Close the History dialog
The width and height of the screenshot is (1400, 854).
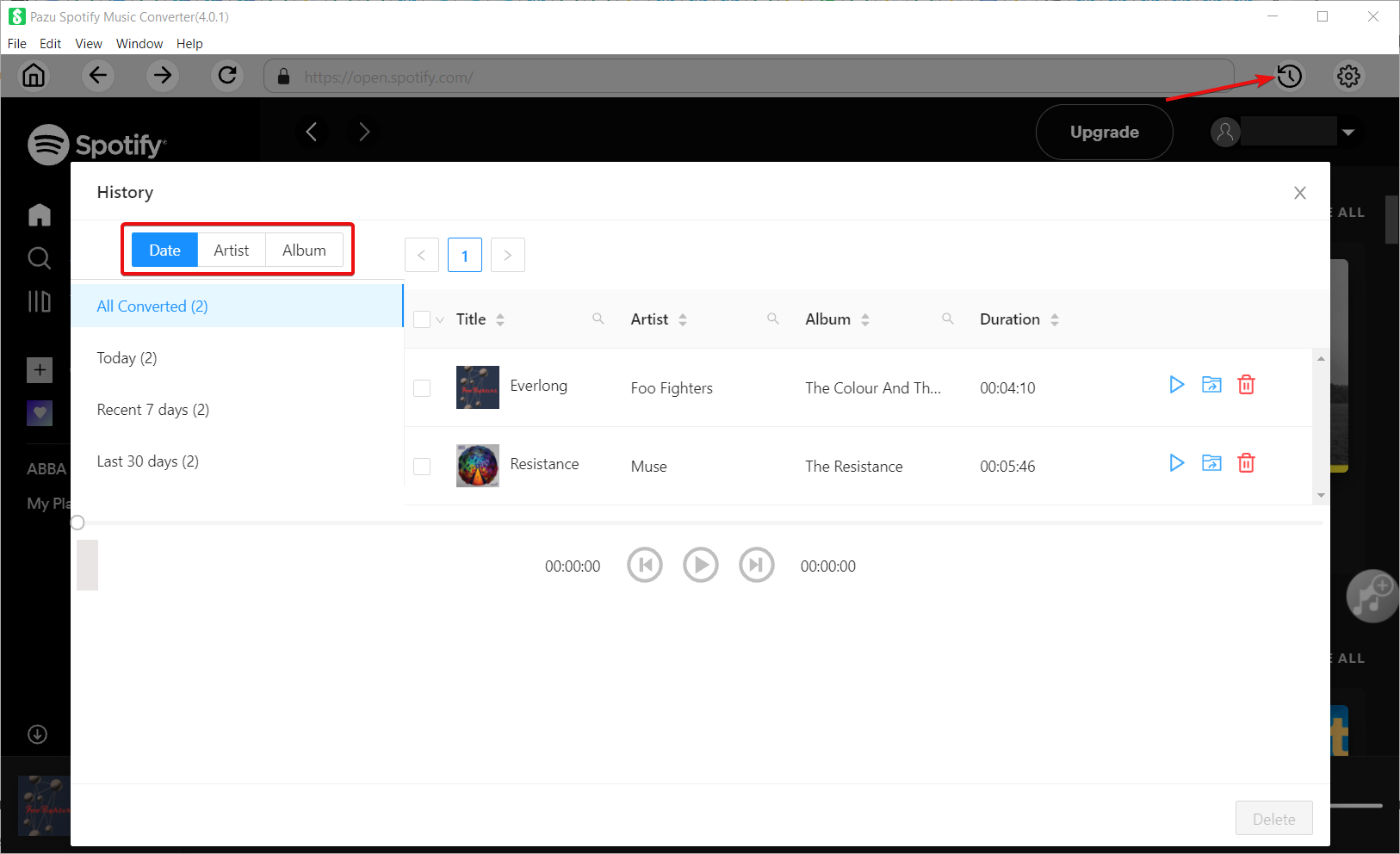(x=1300, y=193)
